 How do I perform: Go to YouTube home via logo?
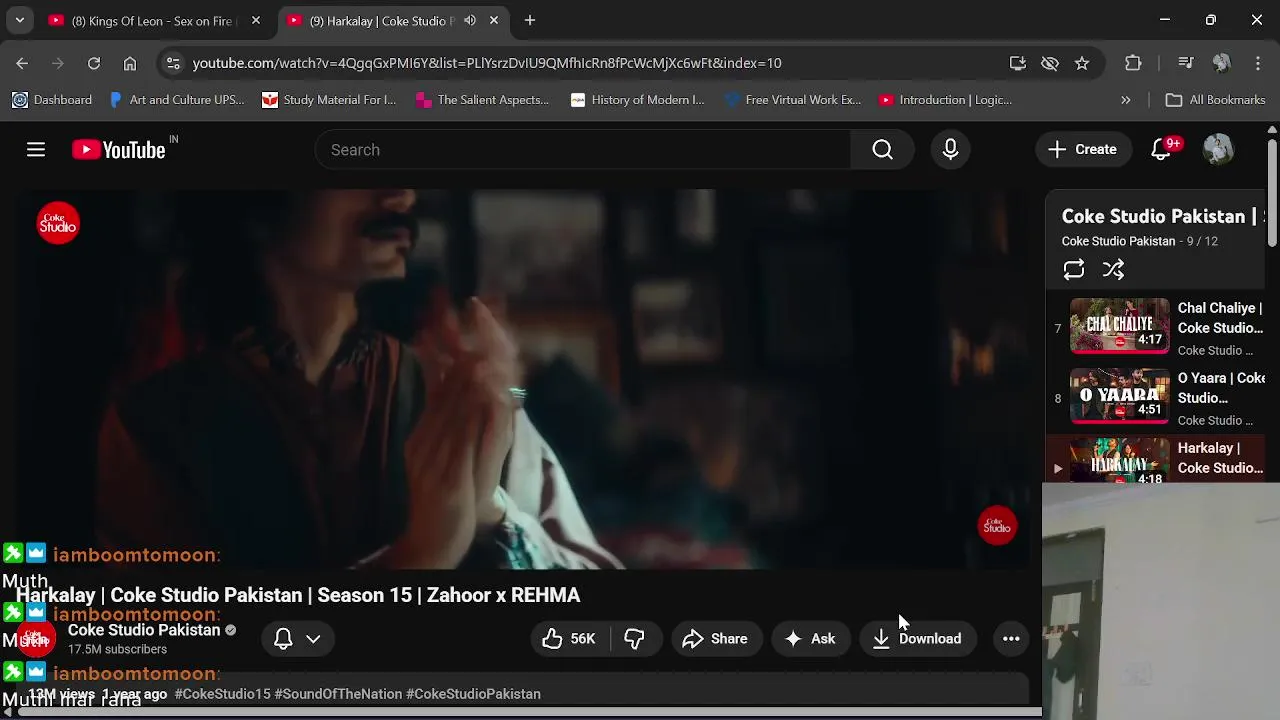click(x=119, y=150)
